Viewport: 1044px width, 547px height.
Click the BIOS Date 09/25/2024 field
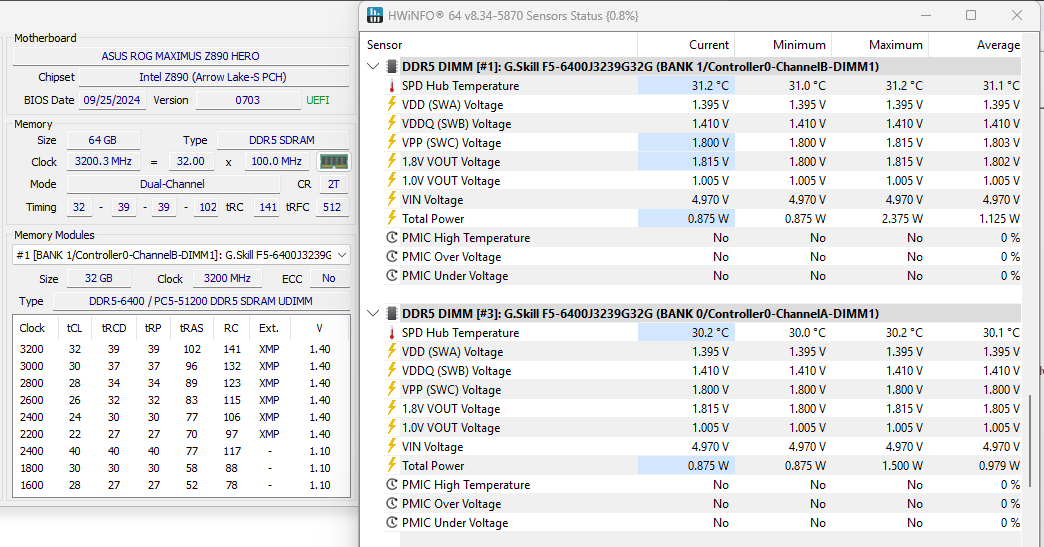pos(112,100)
